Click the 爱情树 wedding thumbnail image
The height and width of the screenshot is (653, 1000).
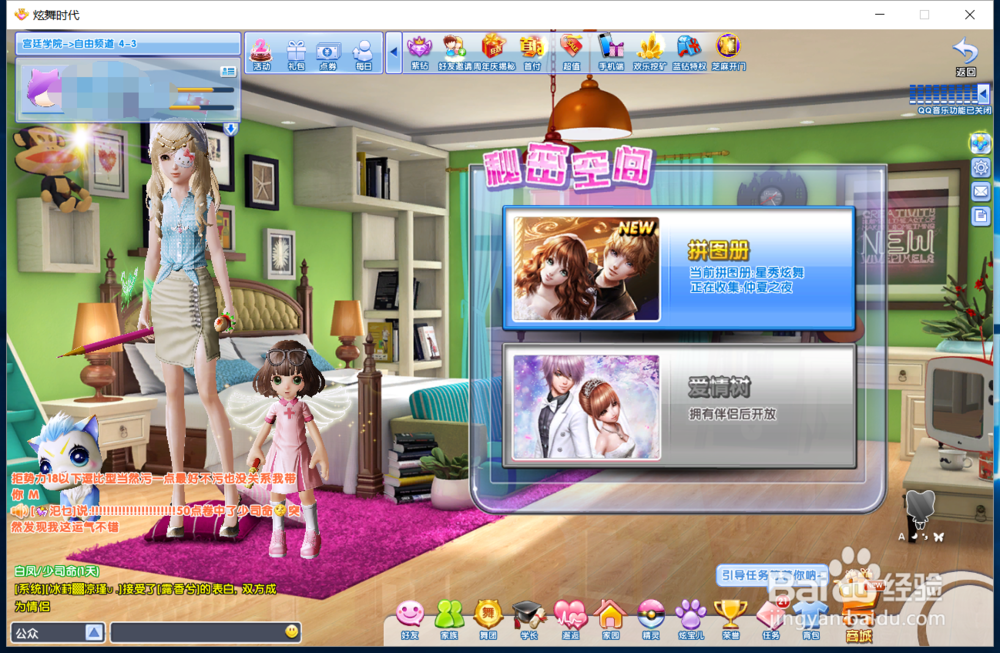click(586, 407)
